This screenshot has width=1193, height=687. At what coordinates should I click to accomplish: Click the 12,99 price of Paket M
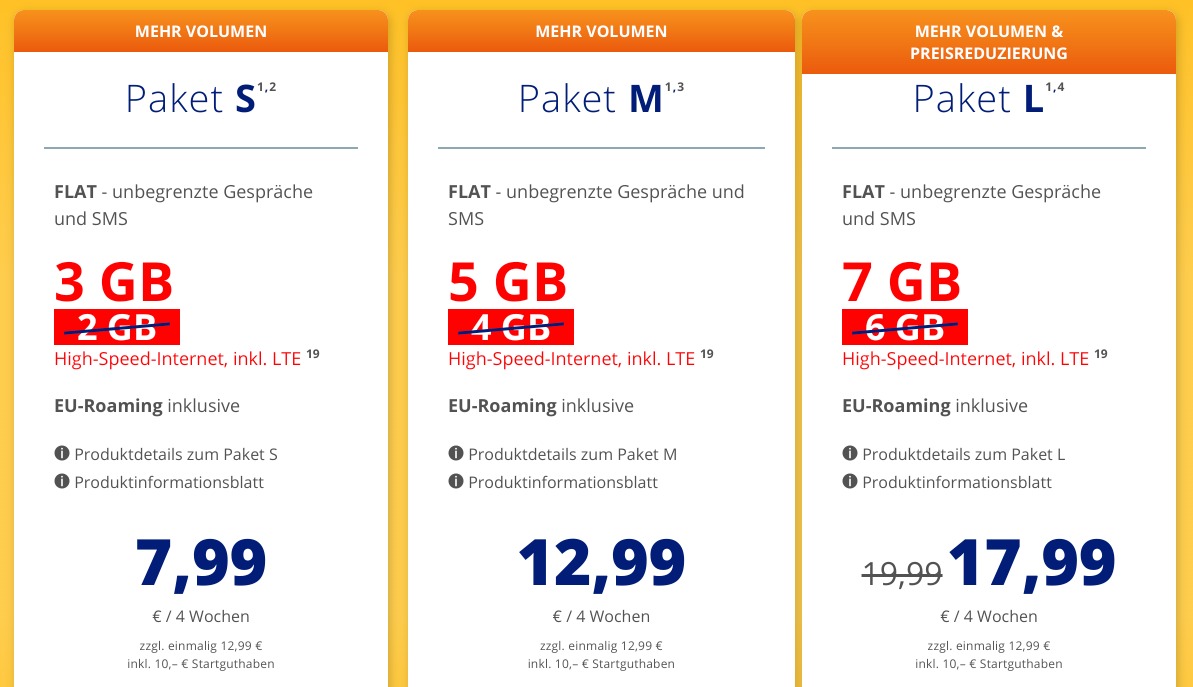(601, 563)
